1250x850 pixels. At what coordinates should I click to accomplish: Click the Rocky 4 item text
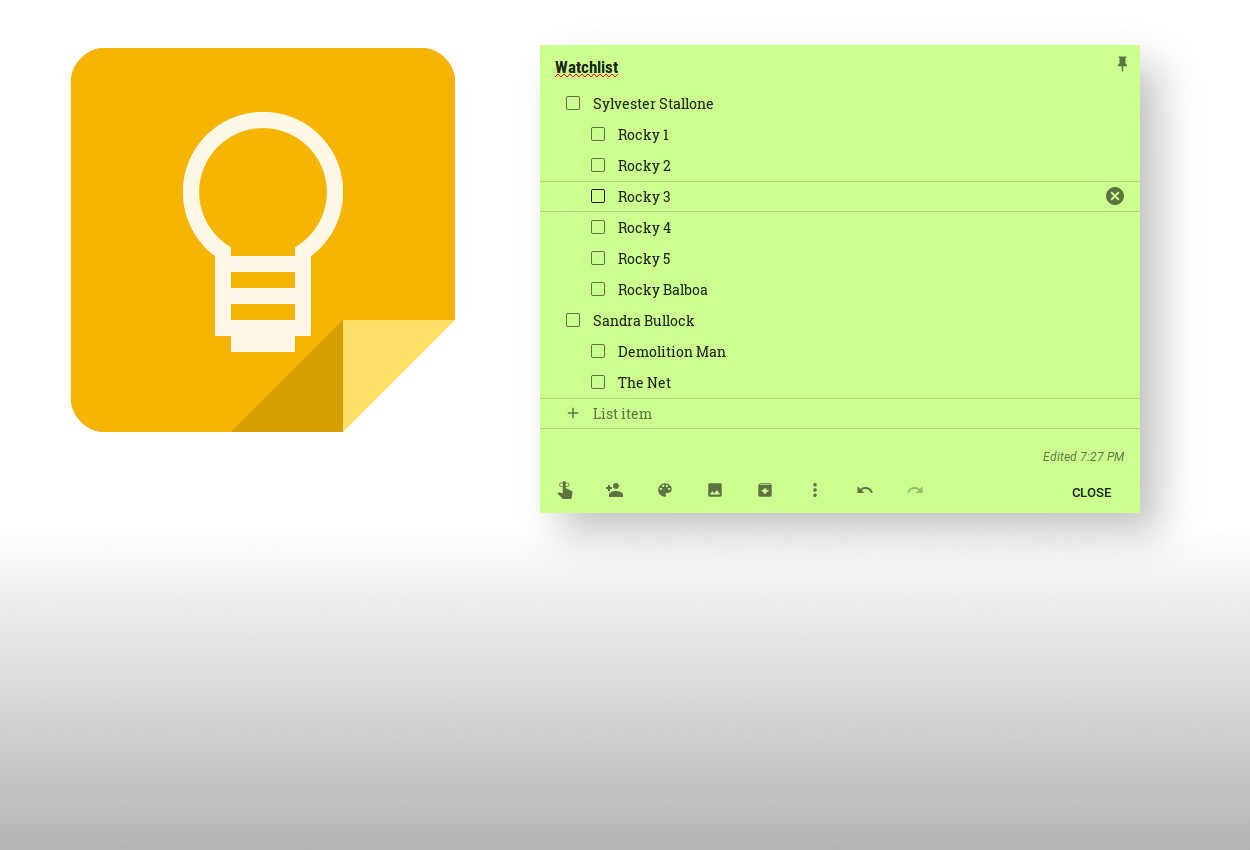(x=644, y=228)
